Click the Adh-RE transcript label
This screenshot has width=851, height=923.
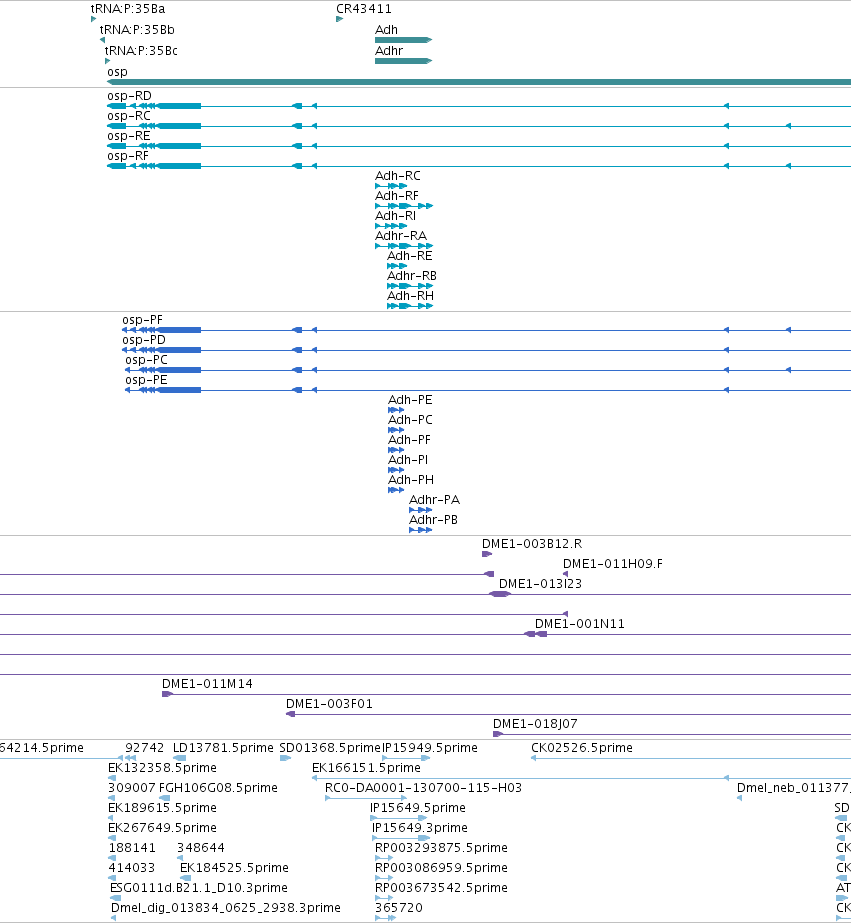410,255
